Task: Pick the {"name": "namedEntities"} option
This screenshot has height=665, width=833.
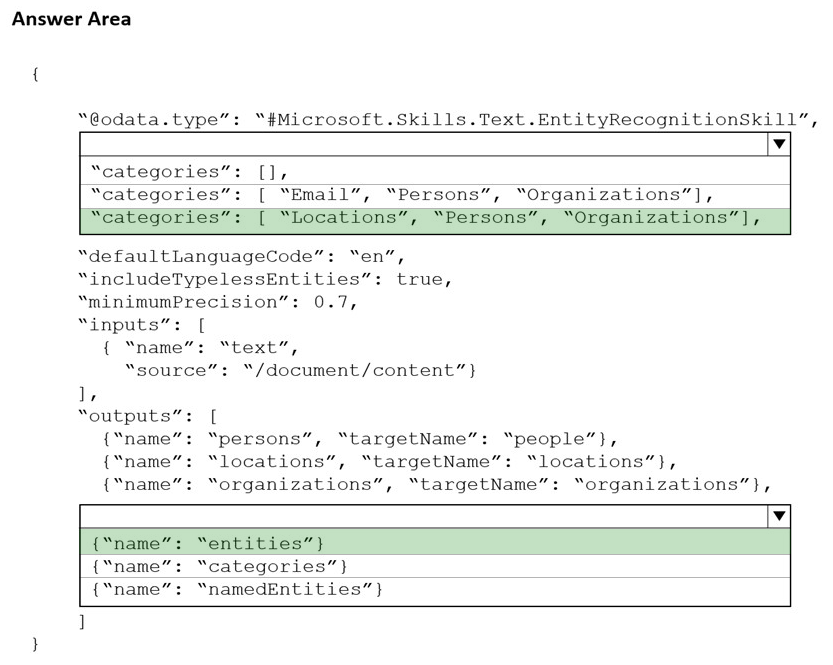Action: 237,589
